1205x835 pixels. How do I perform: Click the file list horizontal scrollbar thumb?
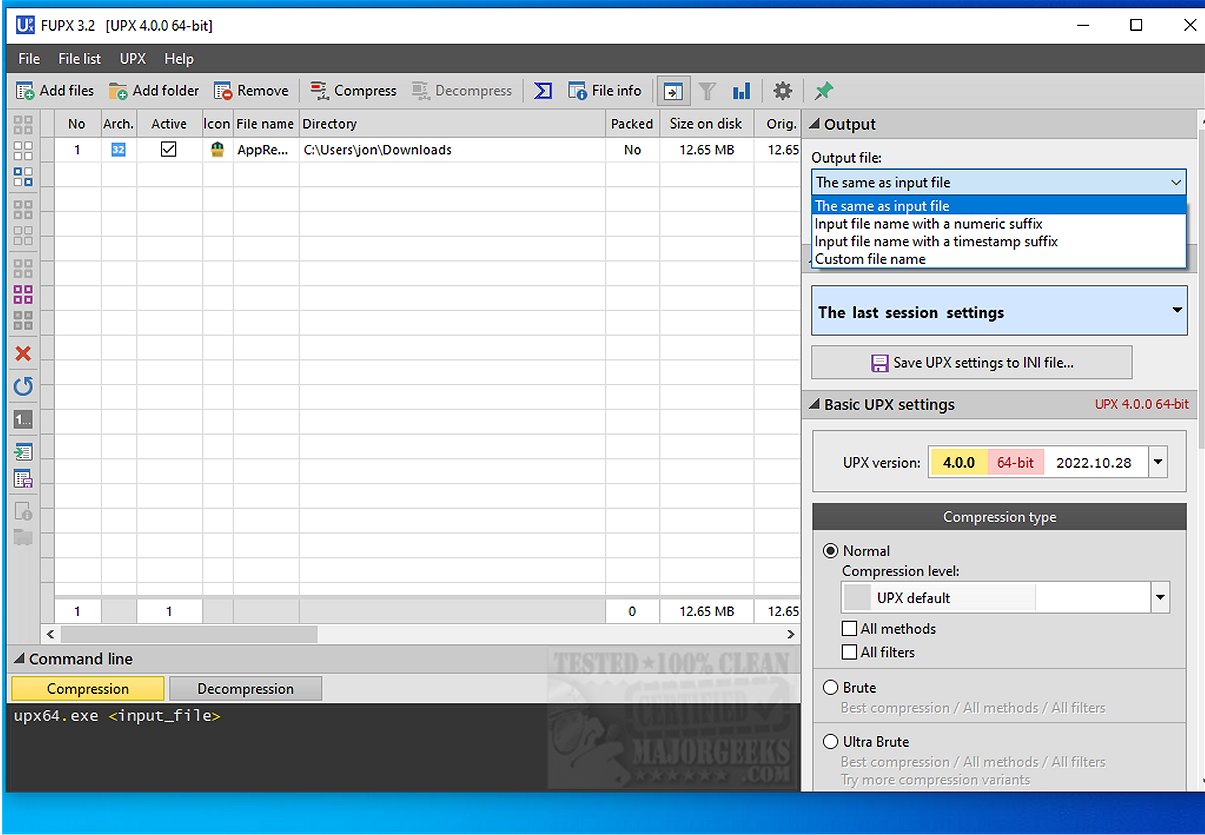point(188,634)
